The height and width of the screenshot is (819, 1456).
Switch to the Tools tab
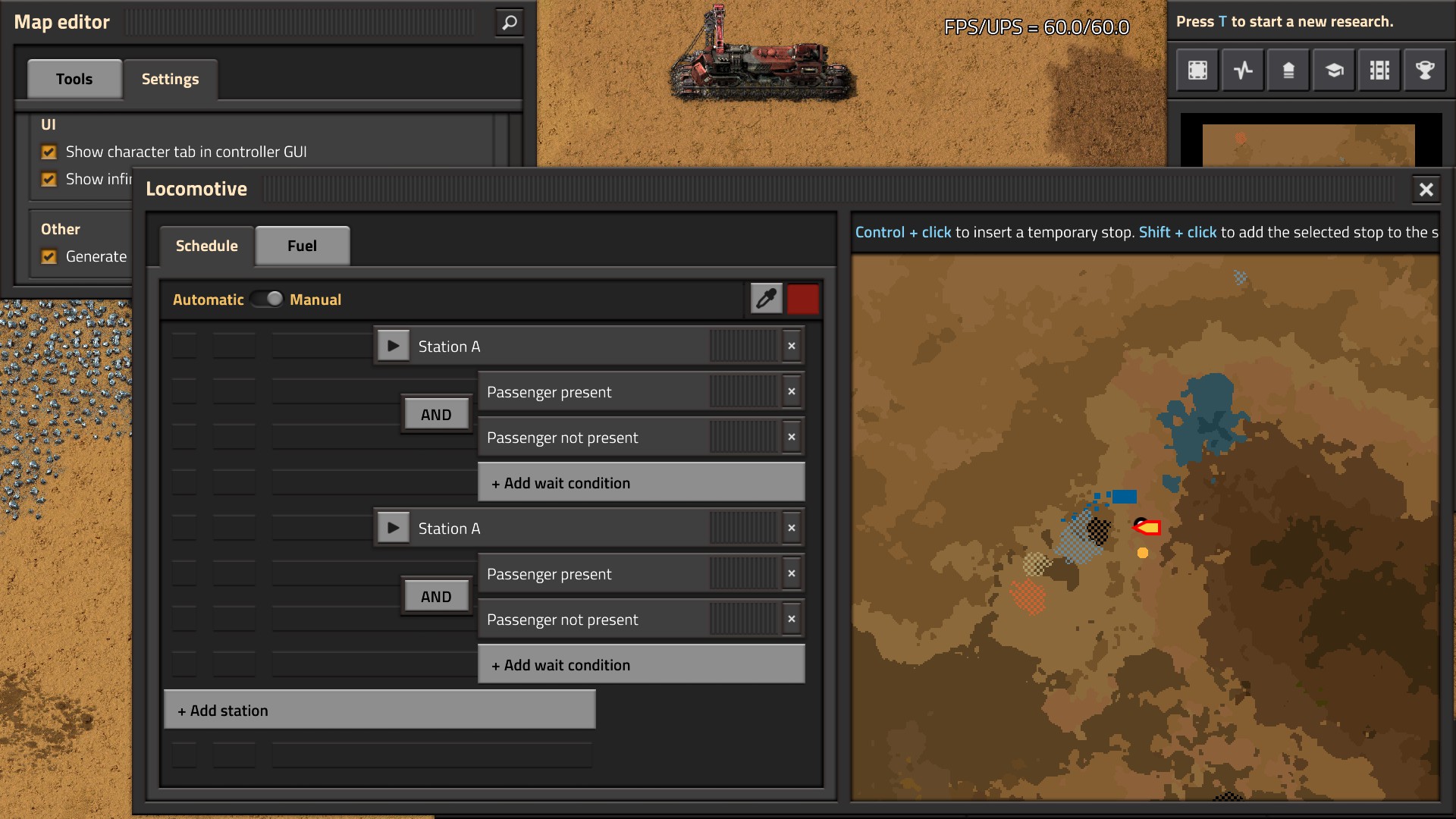[x=74, y=79]
